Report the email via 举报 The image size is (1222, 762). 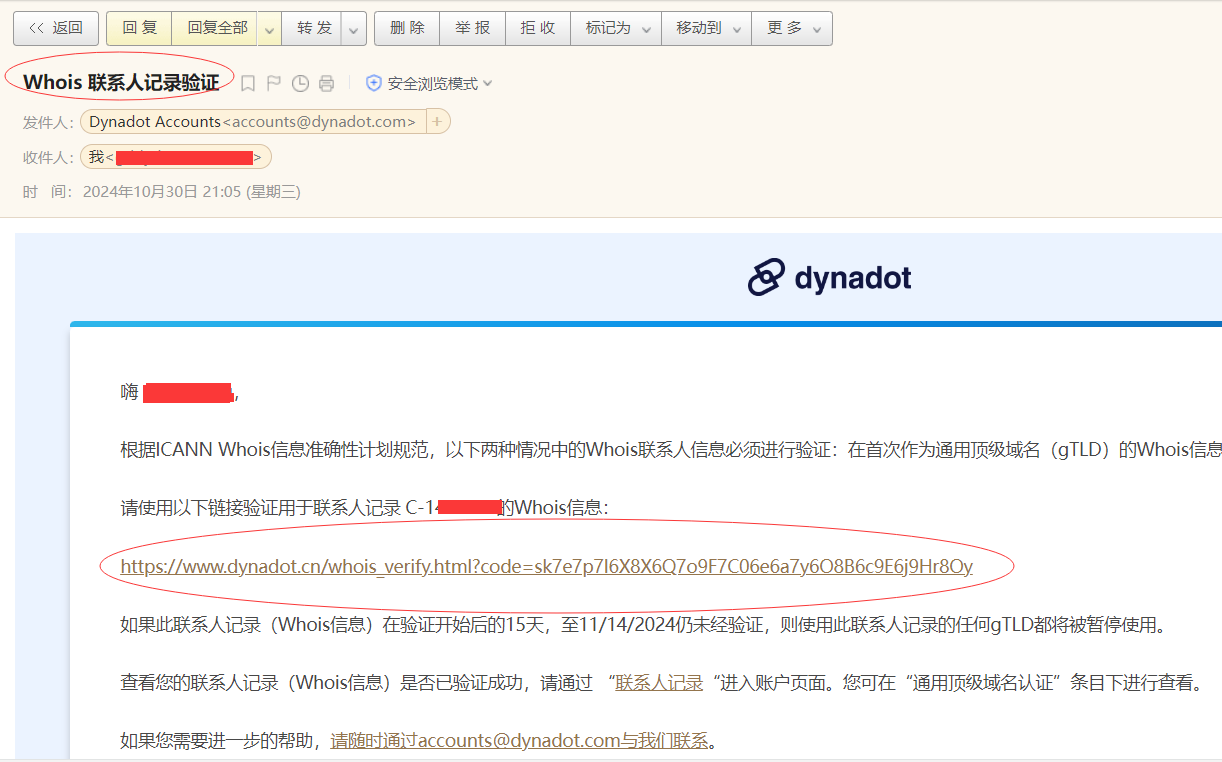coord(472,28)
